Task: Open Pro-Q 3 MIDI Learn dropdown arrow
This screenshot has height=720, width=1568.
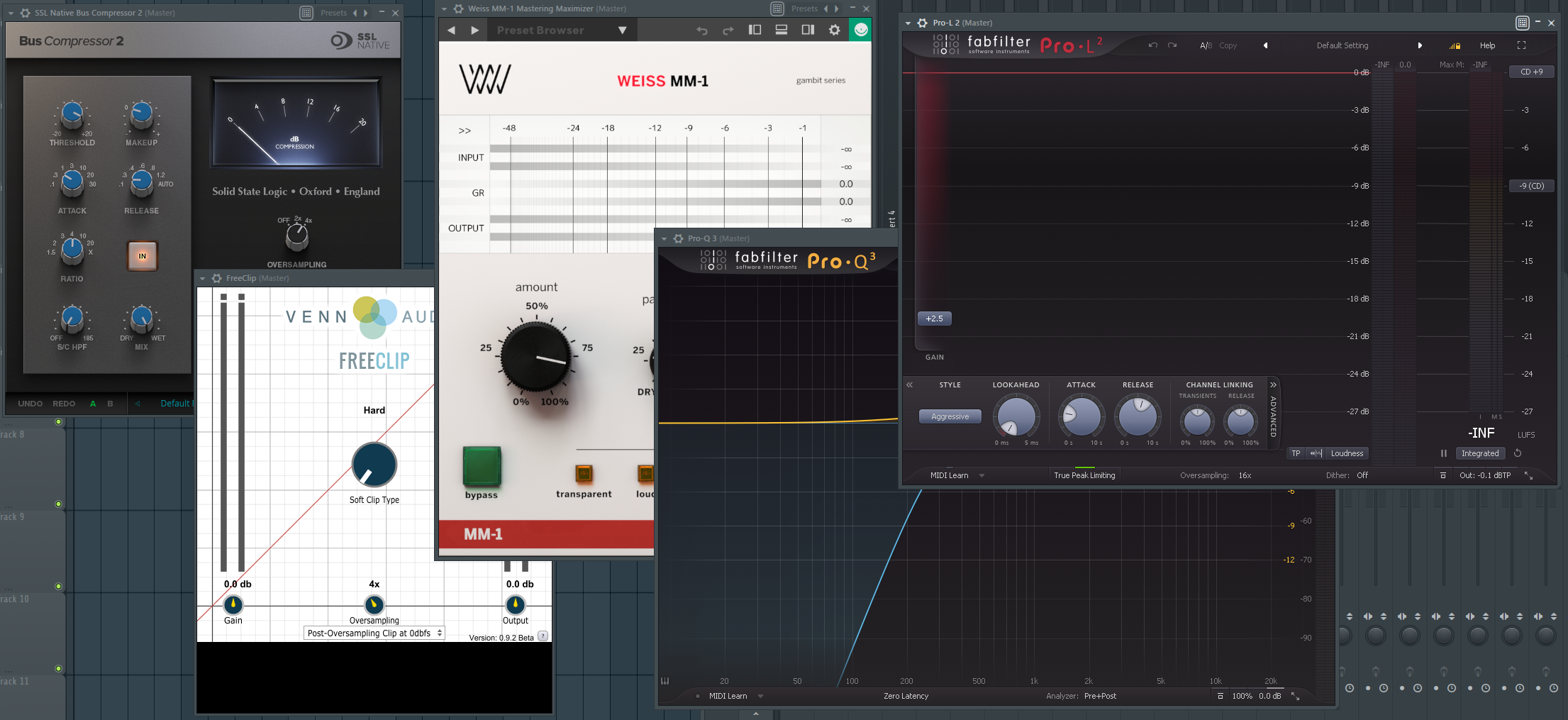Action: 760,697
